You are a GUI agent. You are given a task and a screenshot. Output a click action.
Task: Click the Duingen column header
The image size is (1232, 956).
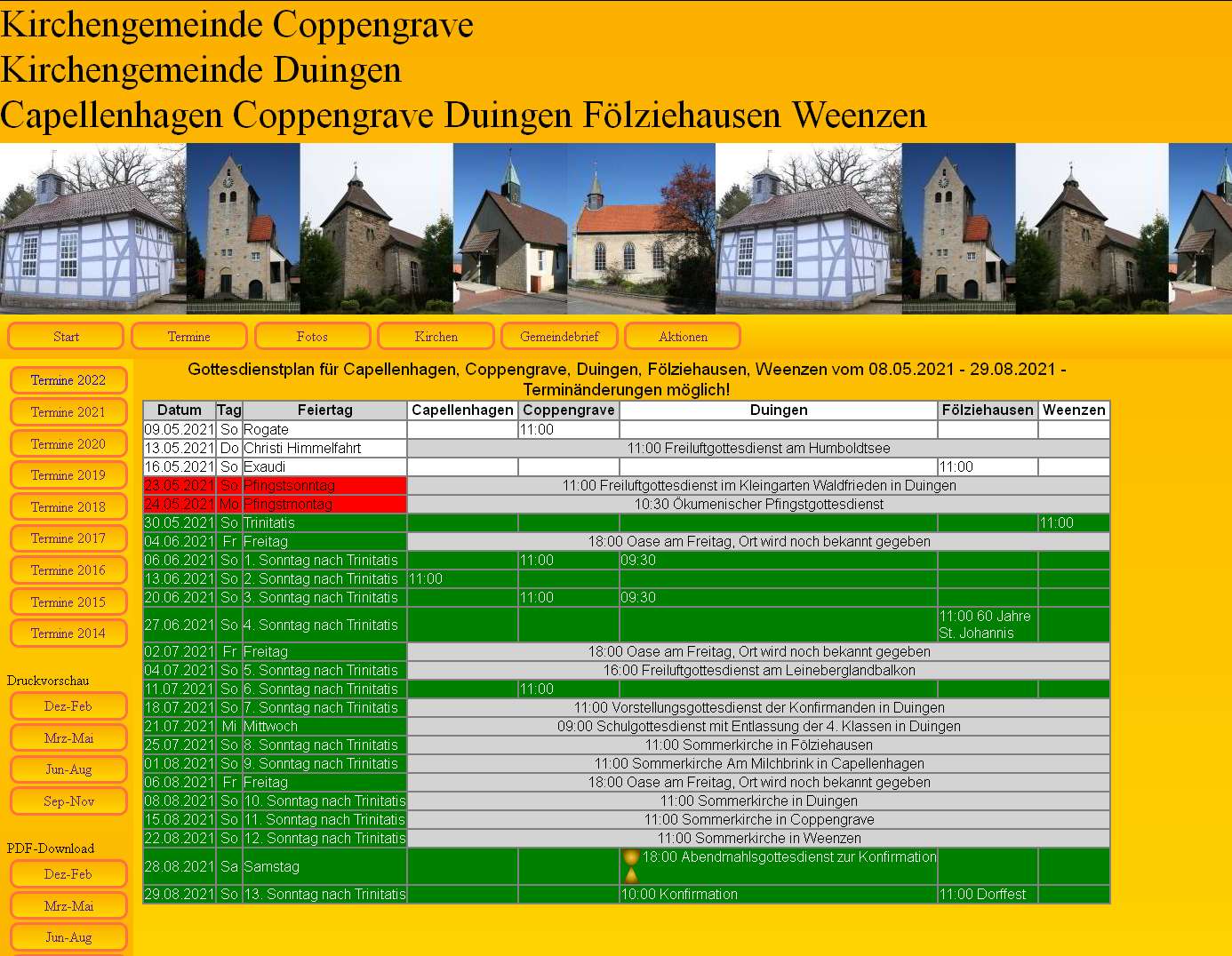coord(779,410)
